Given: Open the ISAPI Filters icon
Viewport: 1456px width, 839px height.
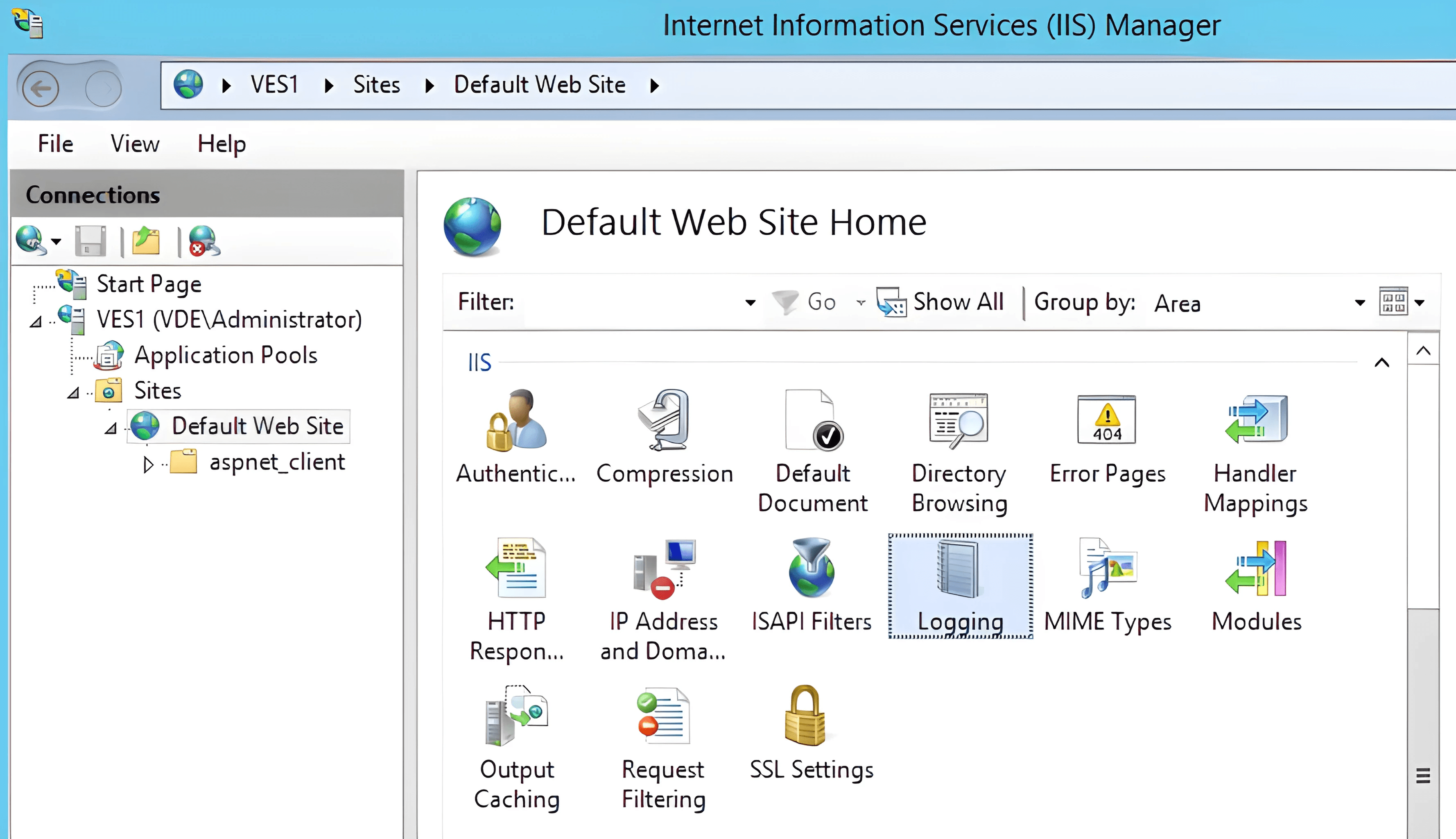Looking at the screenshot, I should (811, 568).
